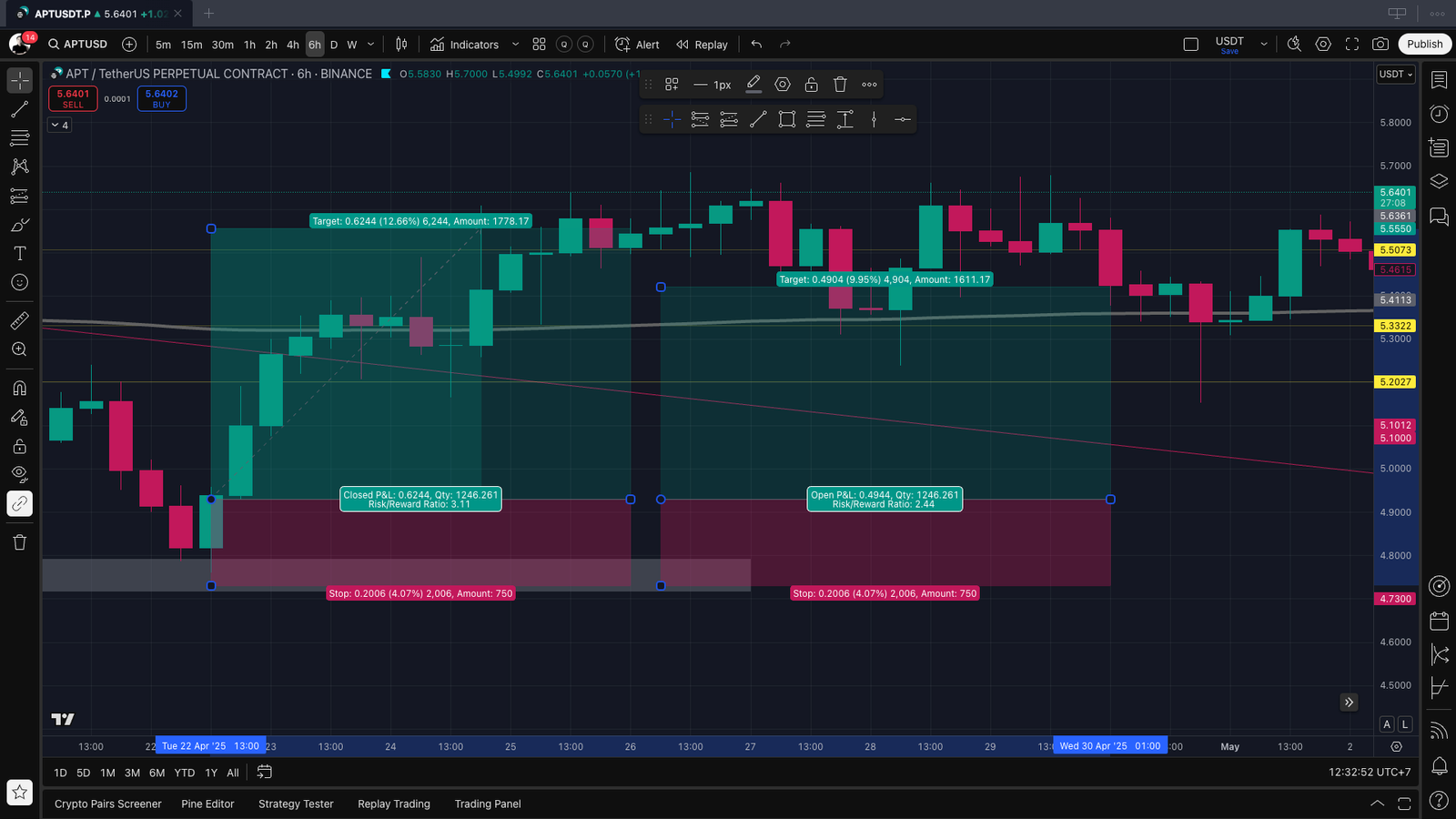The width and height of the screenshot is (1456, 819).
Task: Pick the Measure ruler tool
Action: click(19, 320)
